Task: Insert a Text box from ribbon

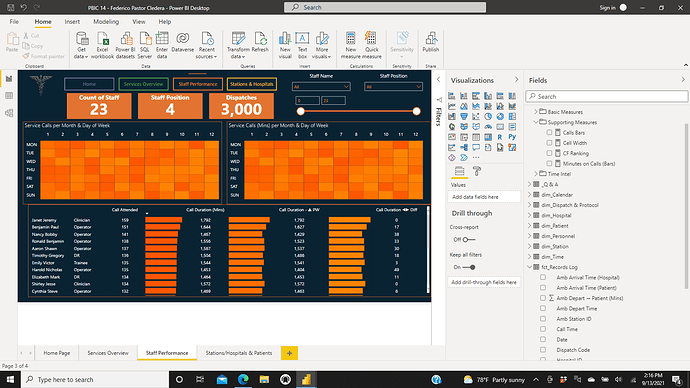Action: pos(302,45)
